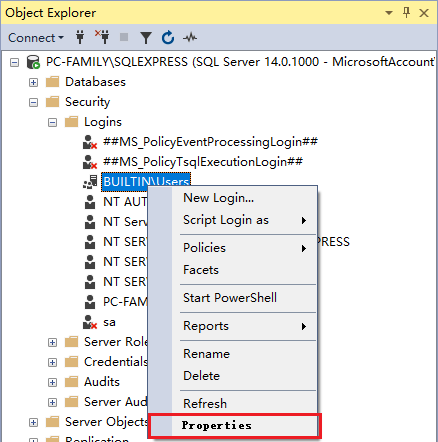438x442 pixels.
Task: Click the Refresh circular arrow toolbar icon
Action: pyautogui.click(x=168, y=37)
